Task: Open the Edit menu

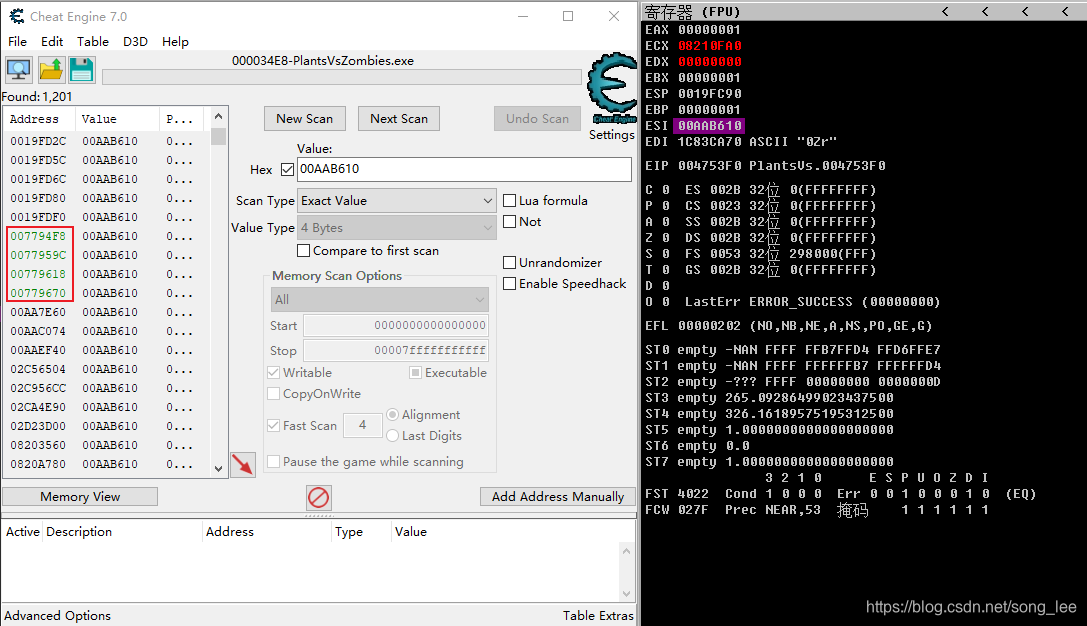Action: pos(52,42)
